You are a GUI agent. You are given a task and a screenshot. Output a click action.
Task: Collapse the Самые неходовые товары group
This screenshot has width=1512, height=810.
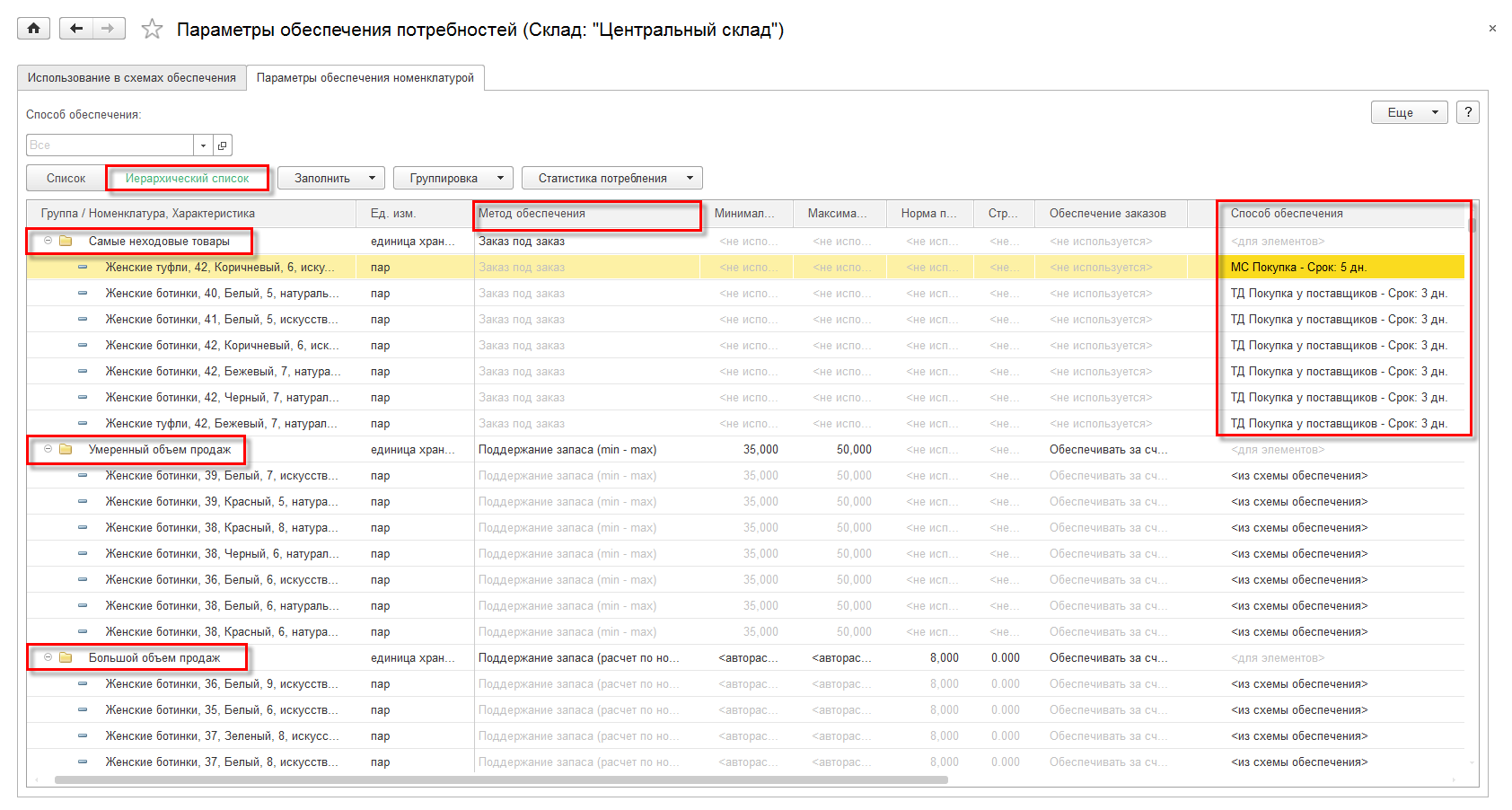click(48, 241)
